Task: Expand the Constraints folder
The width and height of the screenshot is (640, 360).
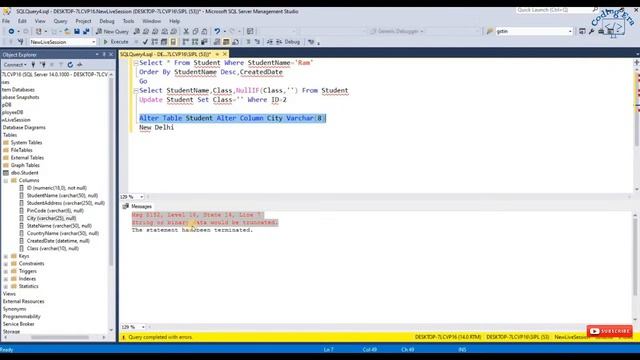Action: [x=6, y=264]
